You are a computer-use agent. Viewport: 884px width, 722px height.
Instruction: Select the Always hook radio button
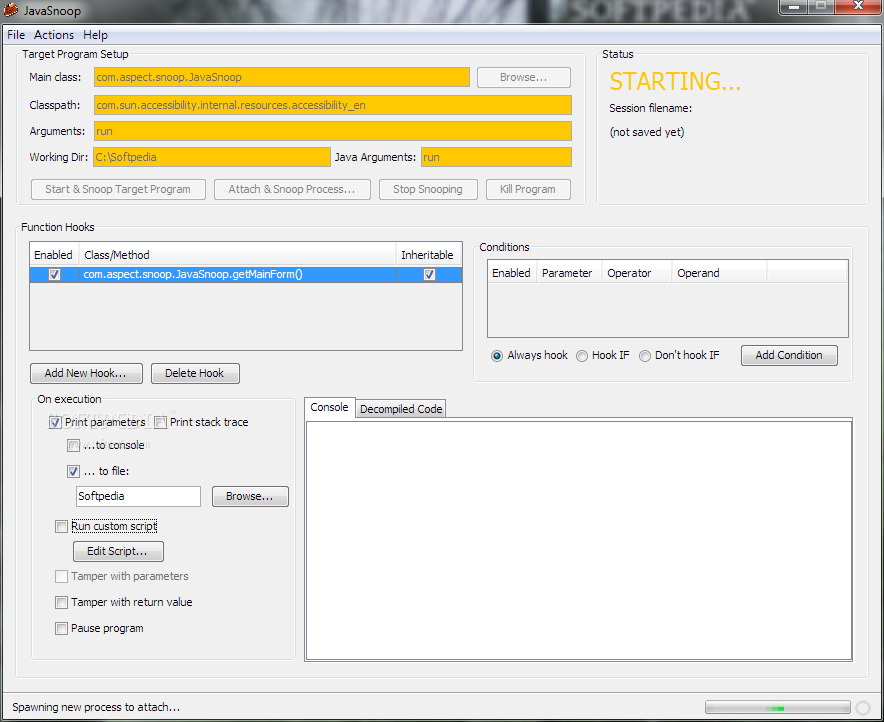coord(497,356)
